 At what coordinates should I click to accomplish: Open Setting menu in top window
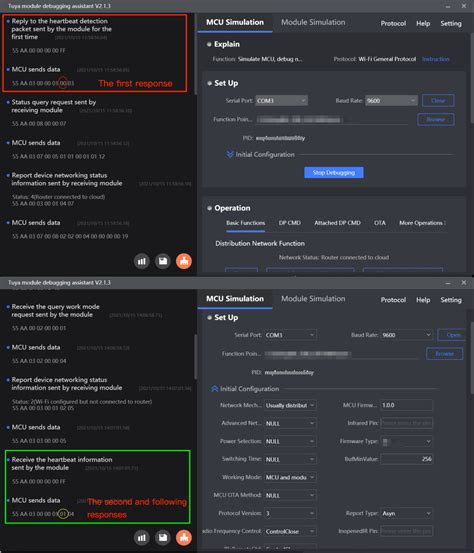[x=451, y=23]
